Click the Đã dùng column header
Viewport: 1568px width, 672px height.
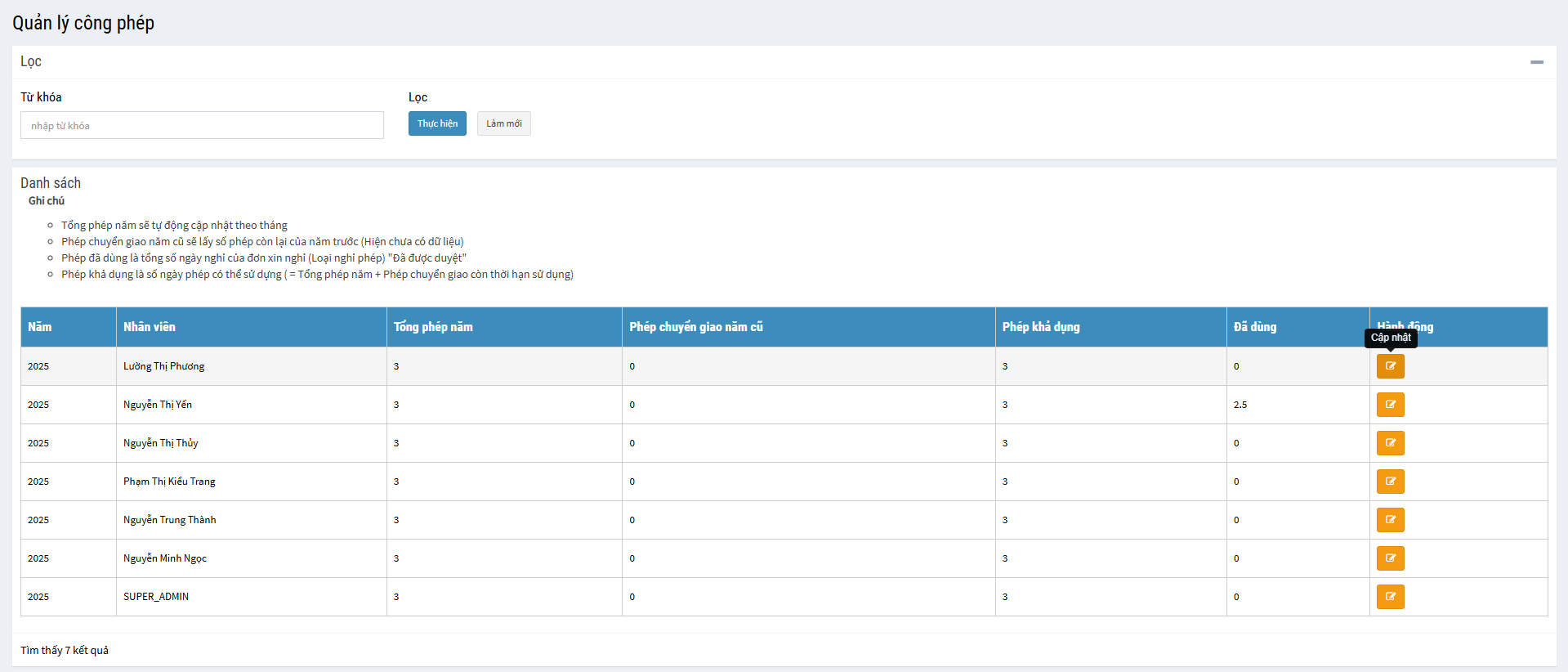1255,327
